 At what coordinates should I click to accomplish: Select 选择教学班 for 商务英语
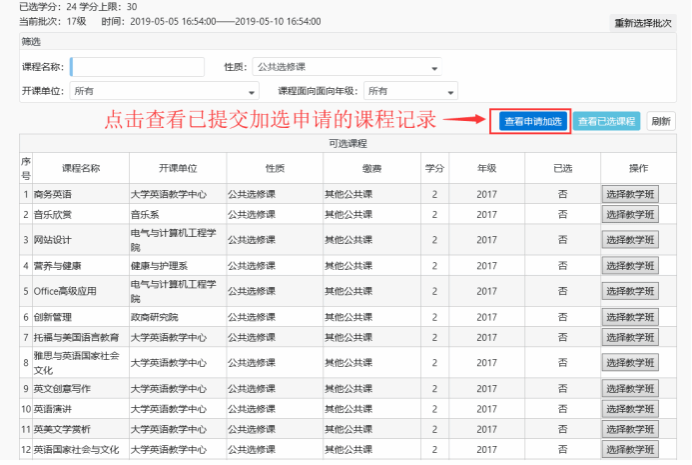click(630, 194)
